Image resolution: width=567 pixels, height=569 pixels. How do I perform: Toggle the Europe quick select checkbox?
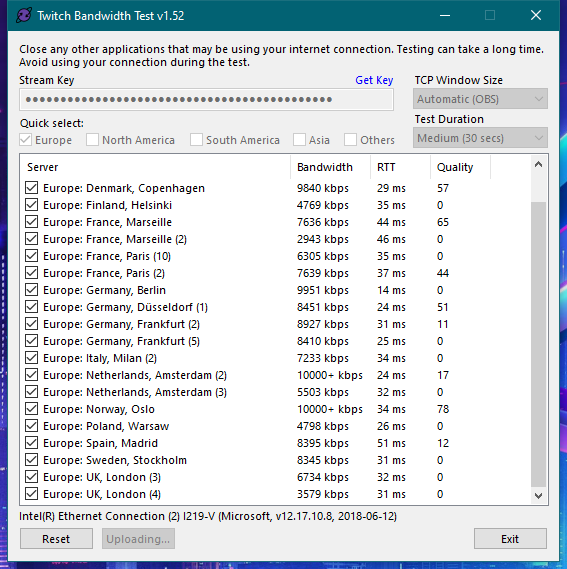(x=25, y=140)
